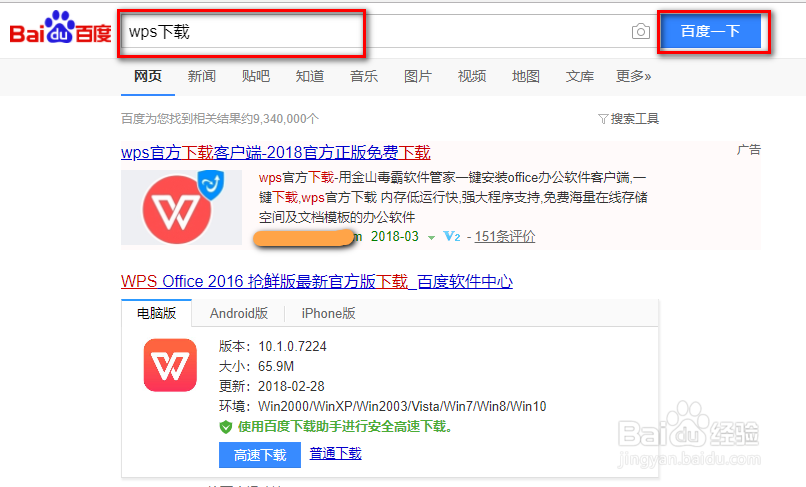
Task: Click the 广告 label
Action: [x=748, y=150]
